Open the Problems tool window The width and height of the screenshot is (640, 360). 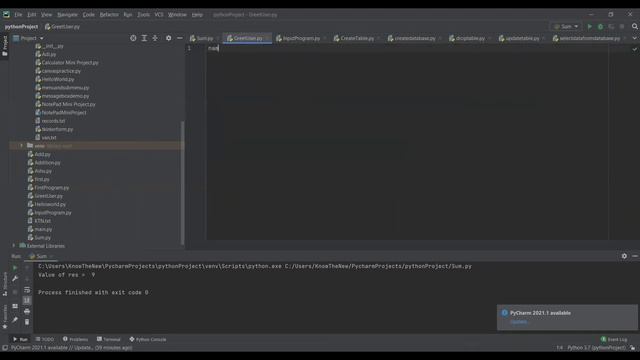pyautogui.click(x=76, y=339)
